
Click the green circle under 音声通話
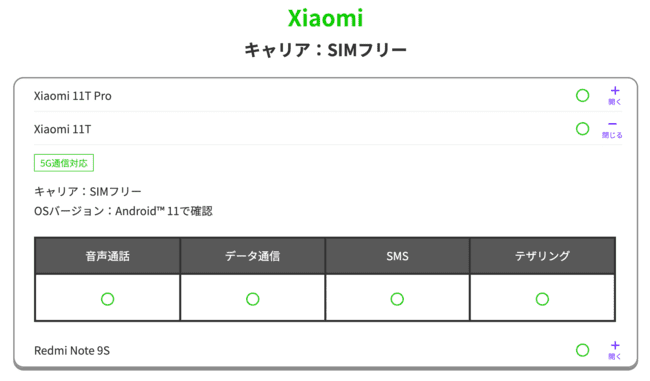(107, 299)
